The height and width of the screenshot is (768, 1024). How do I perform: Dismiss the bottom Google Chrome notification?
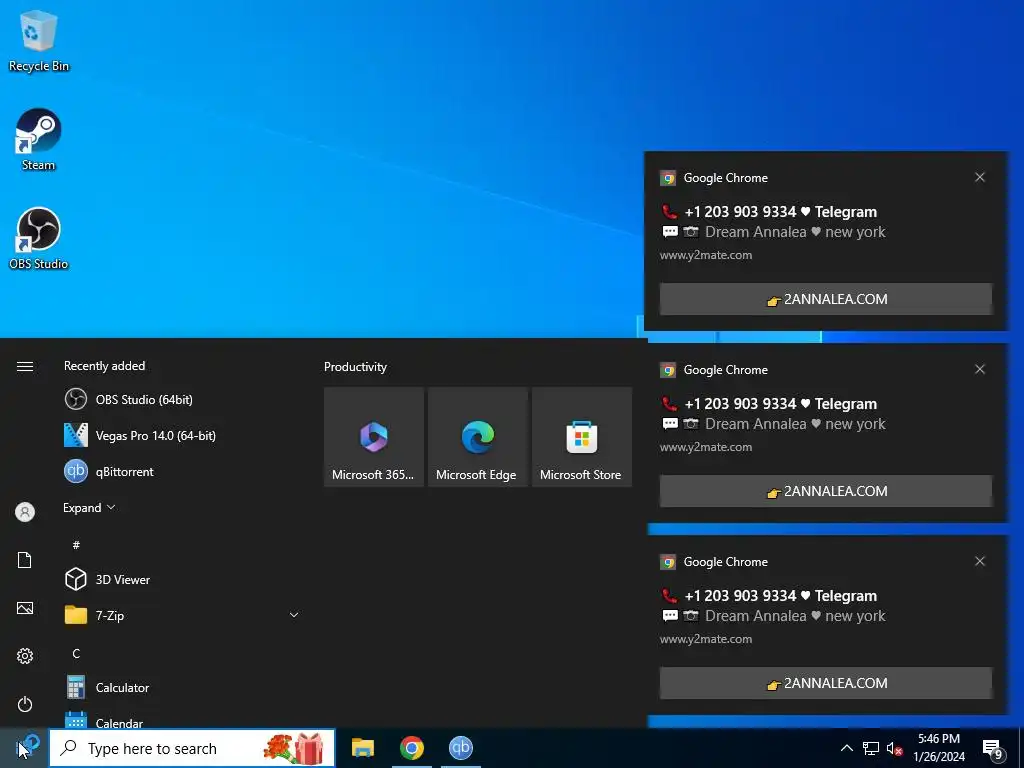pos(980,561)
